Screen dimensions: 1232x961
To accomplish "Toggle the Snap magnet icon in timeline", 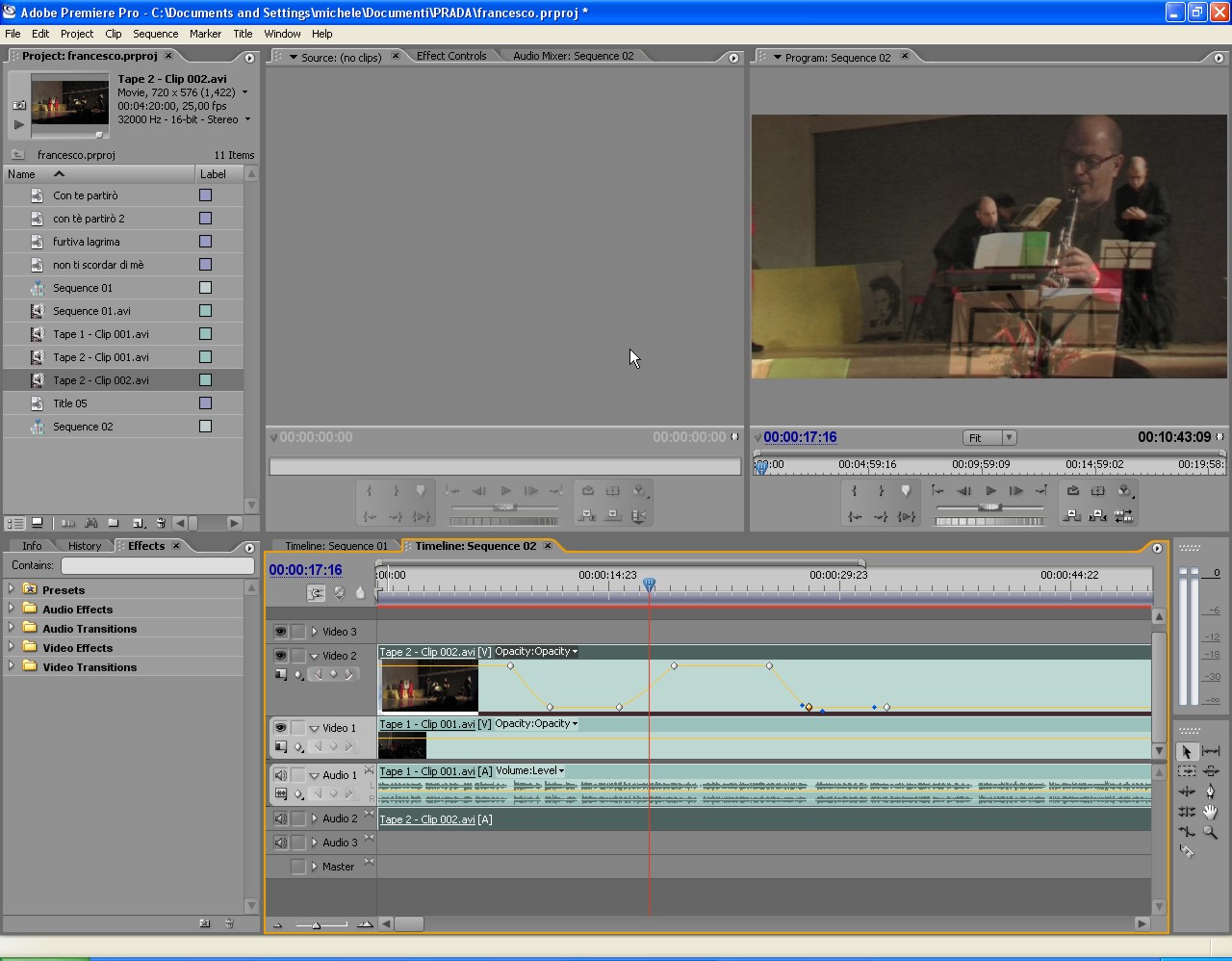I will 316,593.
